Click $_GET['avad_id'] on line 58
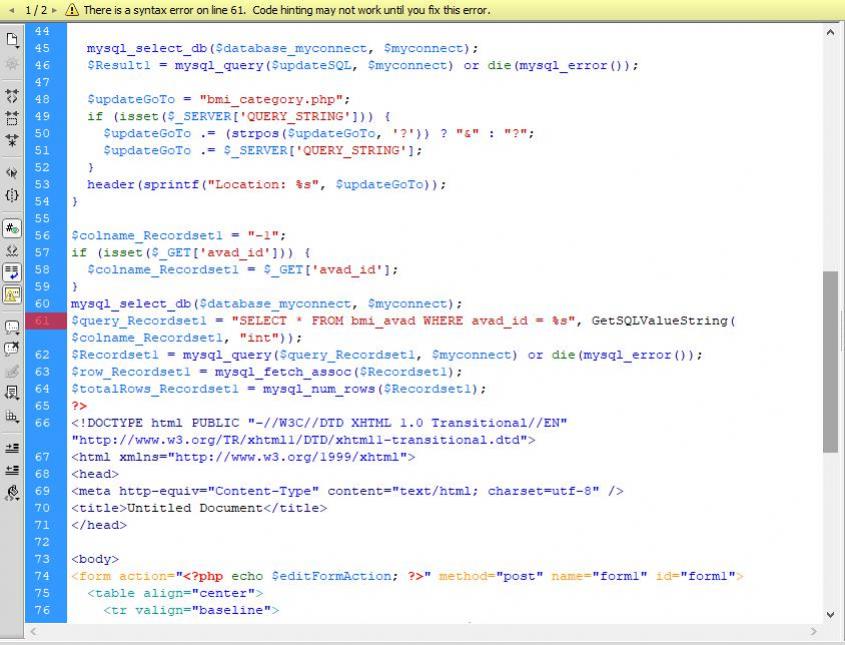This screenshot has height=645, width=845. pos(326,269)
